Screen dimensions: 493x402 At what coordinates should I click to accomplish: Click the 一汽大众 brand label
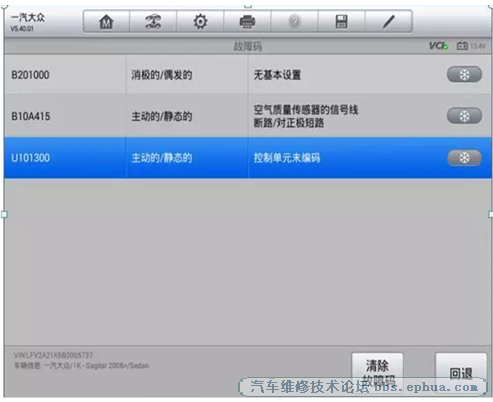28,17
